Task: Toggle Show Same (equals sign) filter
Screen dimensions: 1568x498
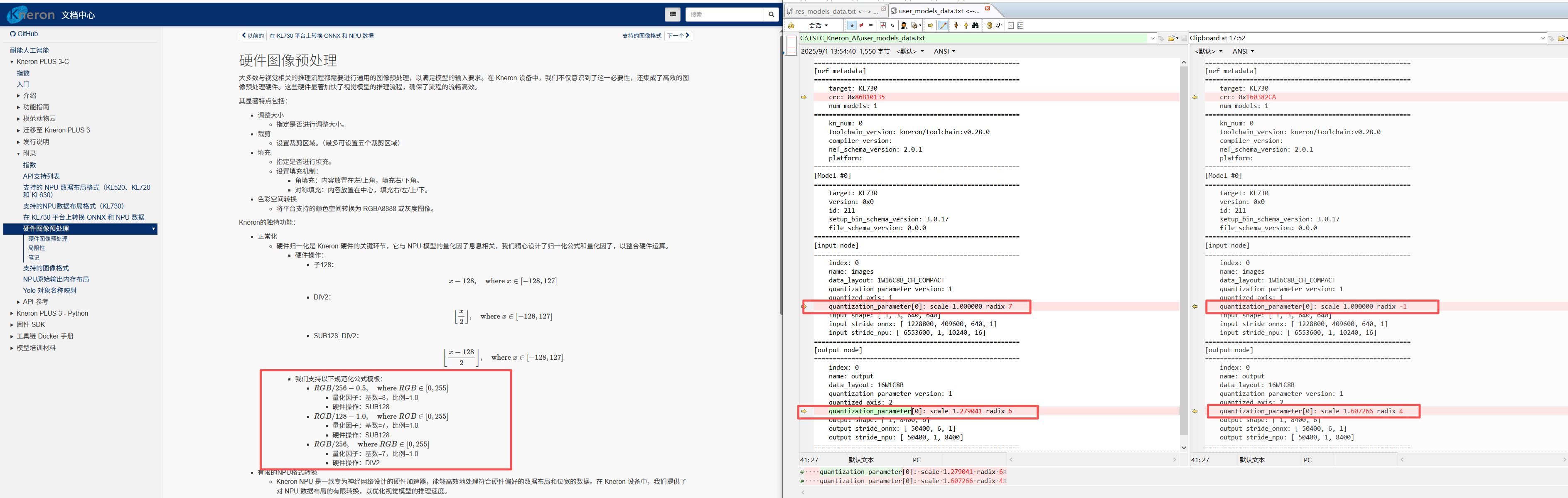Action: click(871, 26)
